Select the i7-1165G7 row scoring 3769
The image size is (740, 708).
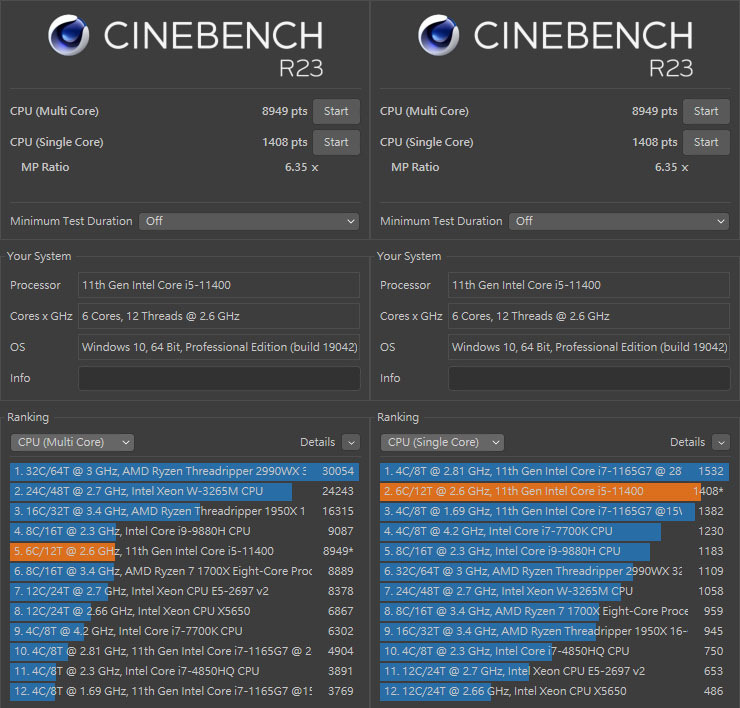pyautogui.click(x=185, y=691)
